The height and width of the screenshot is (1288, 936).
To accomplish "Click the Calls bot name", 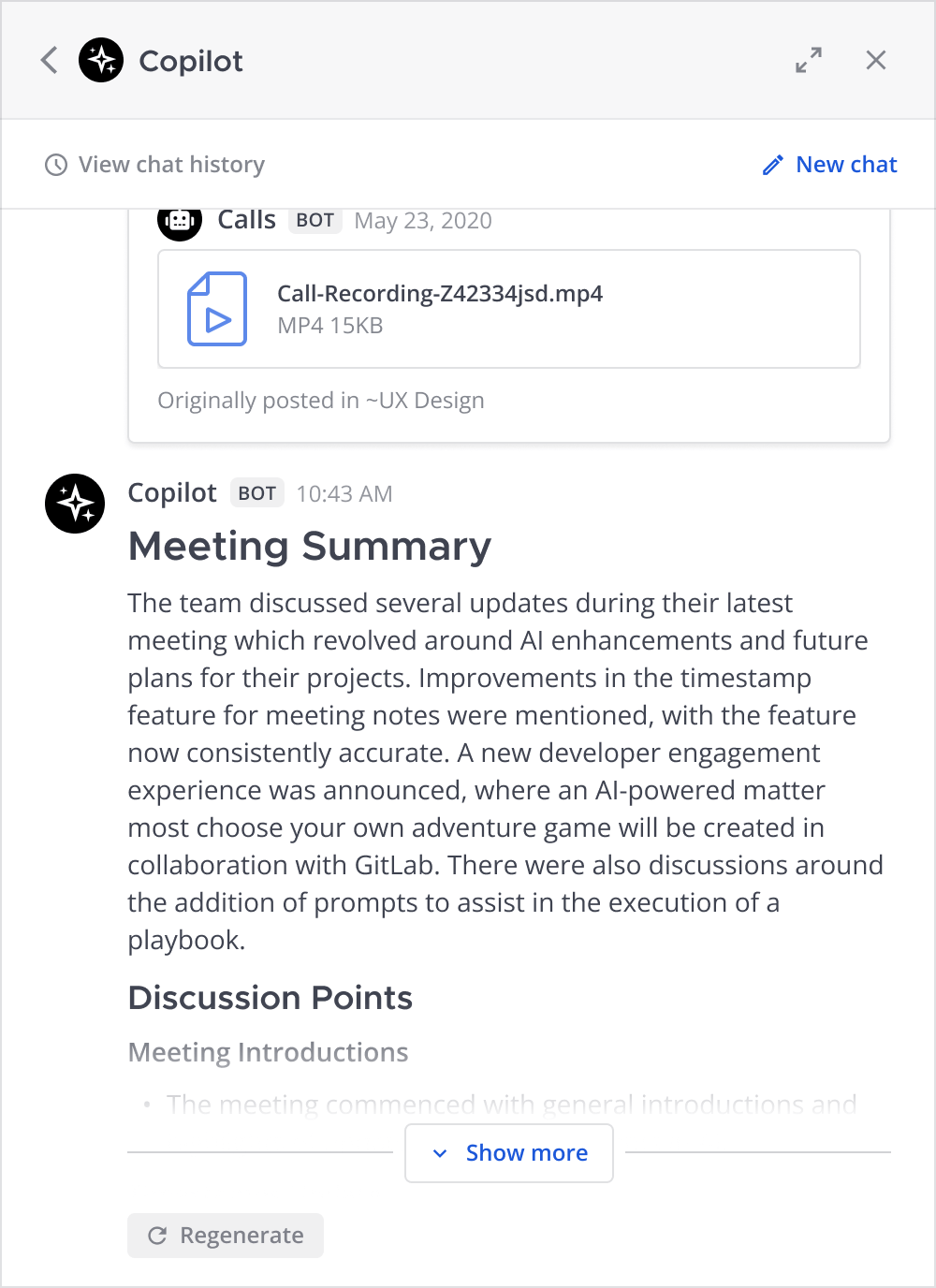I will pyautogui.click(x=247, y=220).
